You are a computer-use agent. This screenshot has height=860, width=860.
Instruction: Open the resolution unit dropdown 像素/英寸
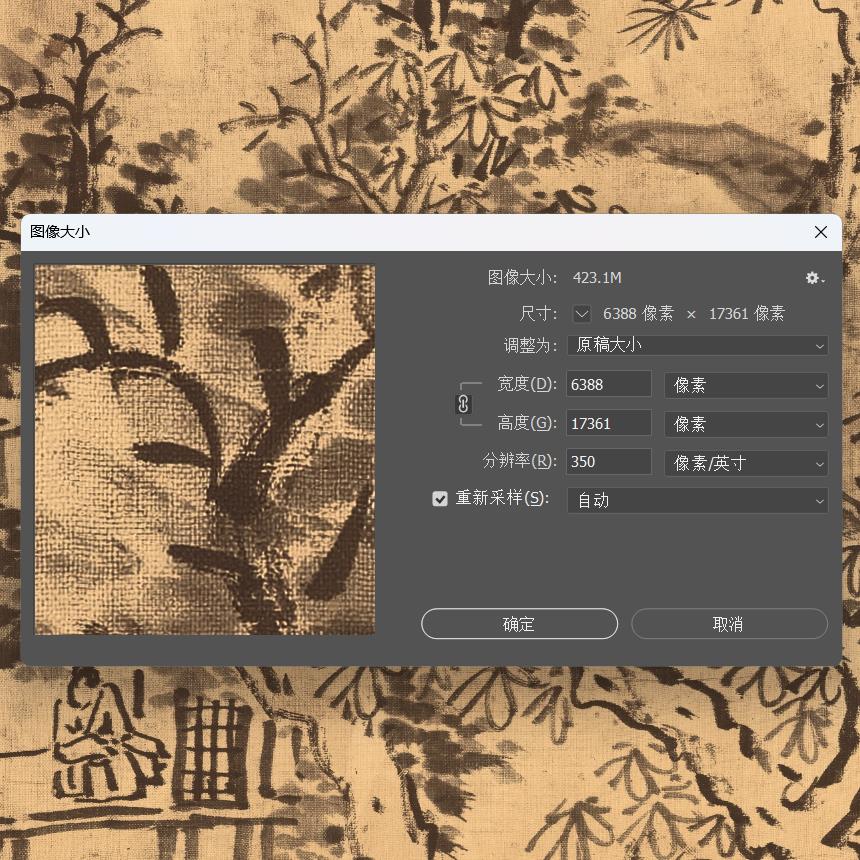click(746, 463)
